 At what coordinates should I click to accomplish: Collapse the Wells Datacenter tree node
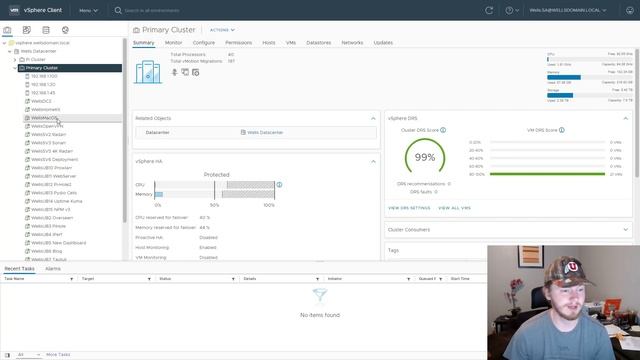(x=10, y=51)
